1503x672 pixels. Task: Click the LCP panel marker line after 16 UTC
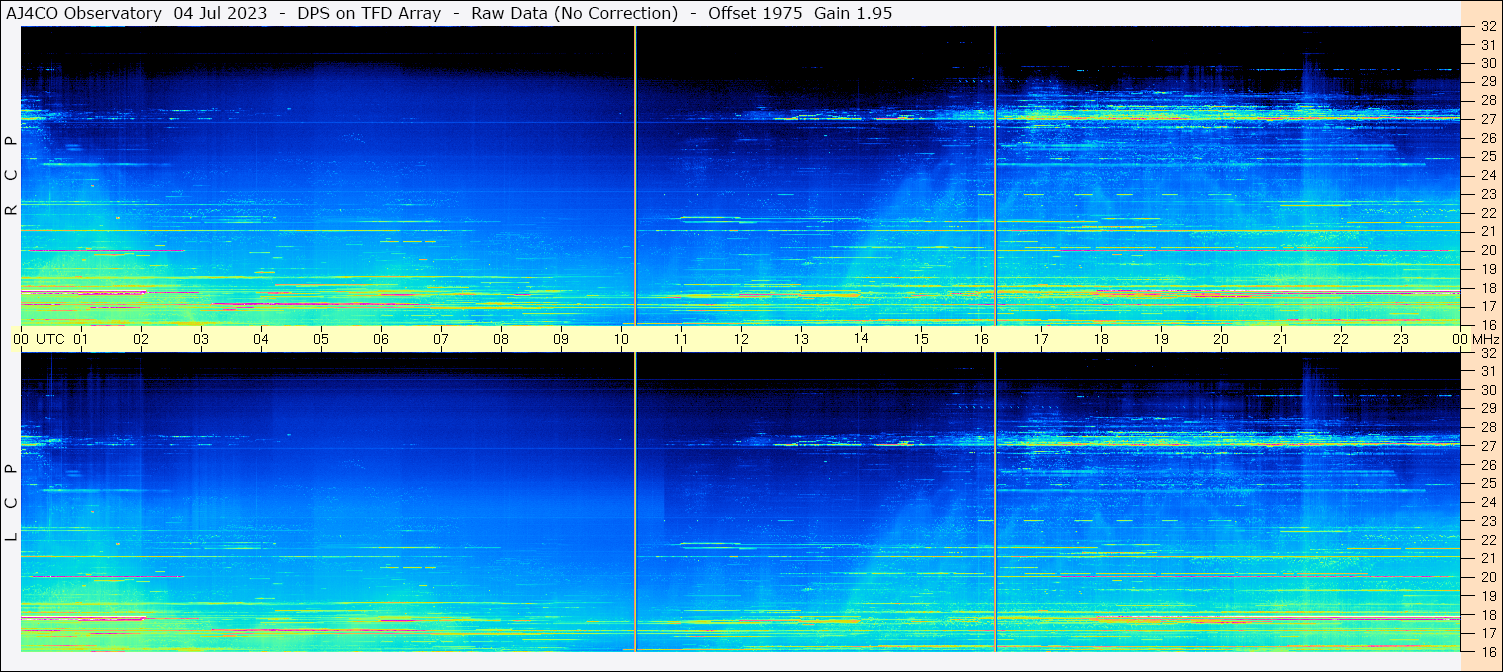[x=995, y=502]
